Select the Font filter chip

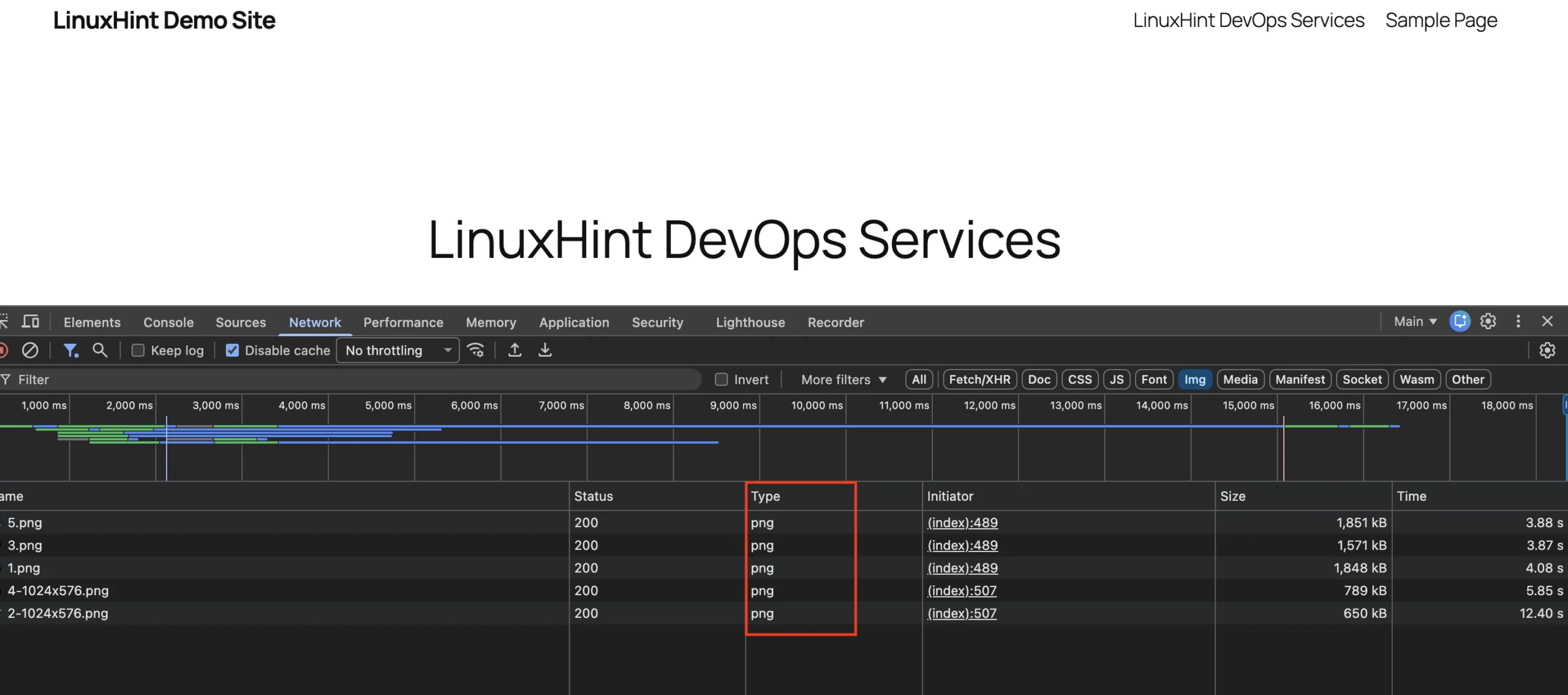pyautogui.click(x=1154, y=379)
